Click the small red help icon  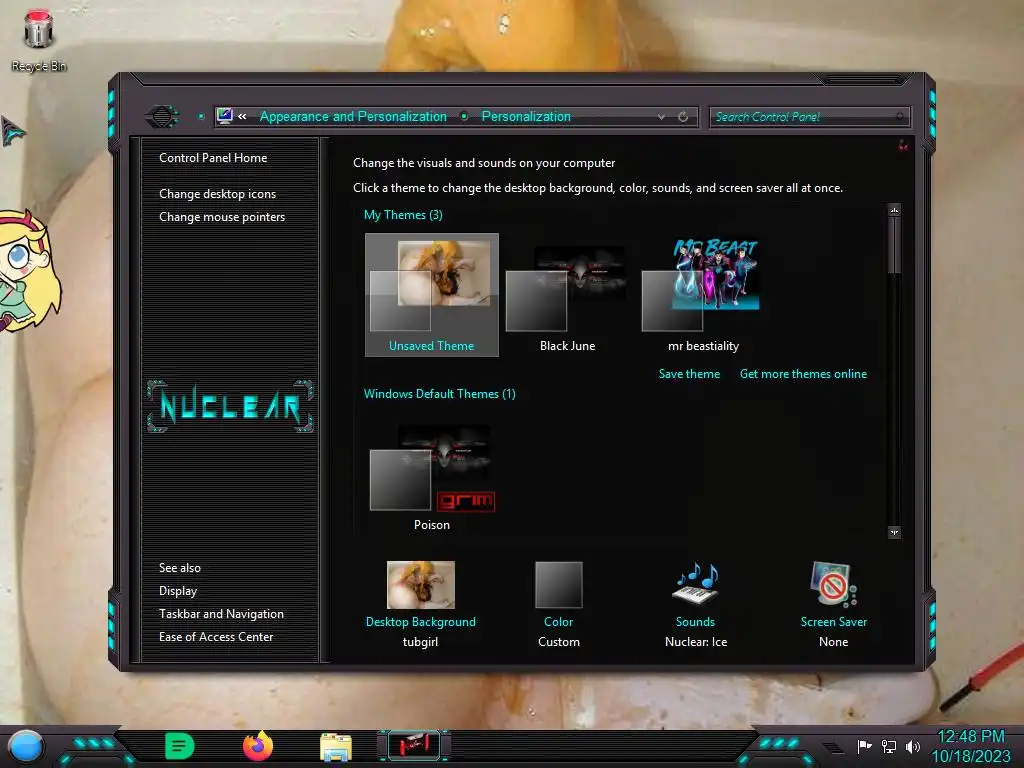tap(903, 146)
